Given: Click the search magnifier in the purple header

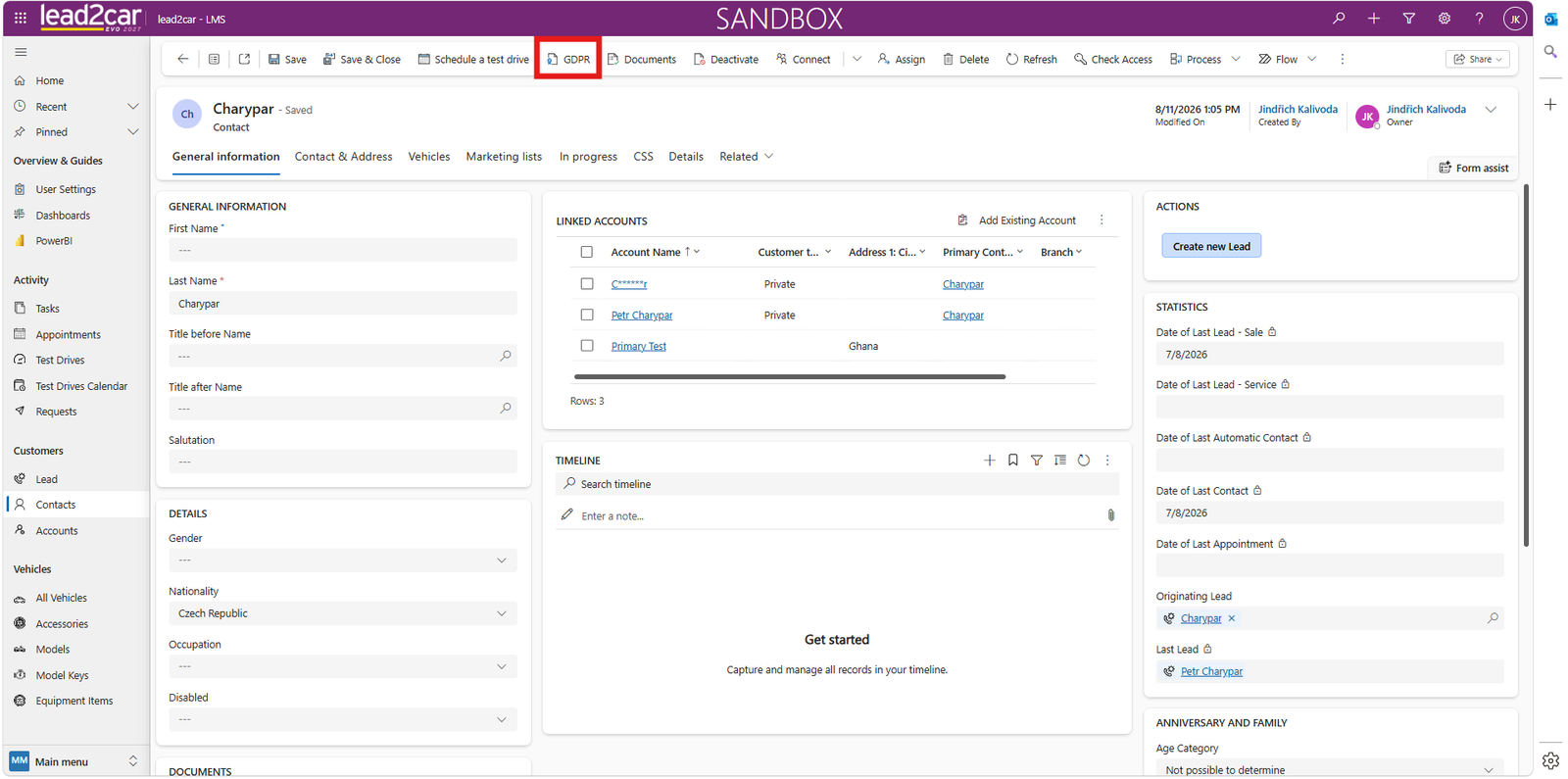Looking at the screenshot, I should [1339, 18].
